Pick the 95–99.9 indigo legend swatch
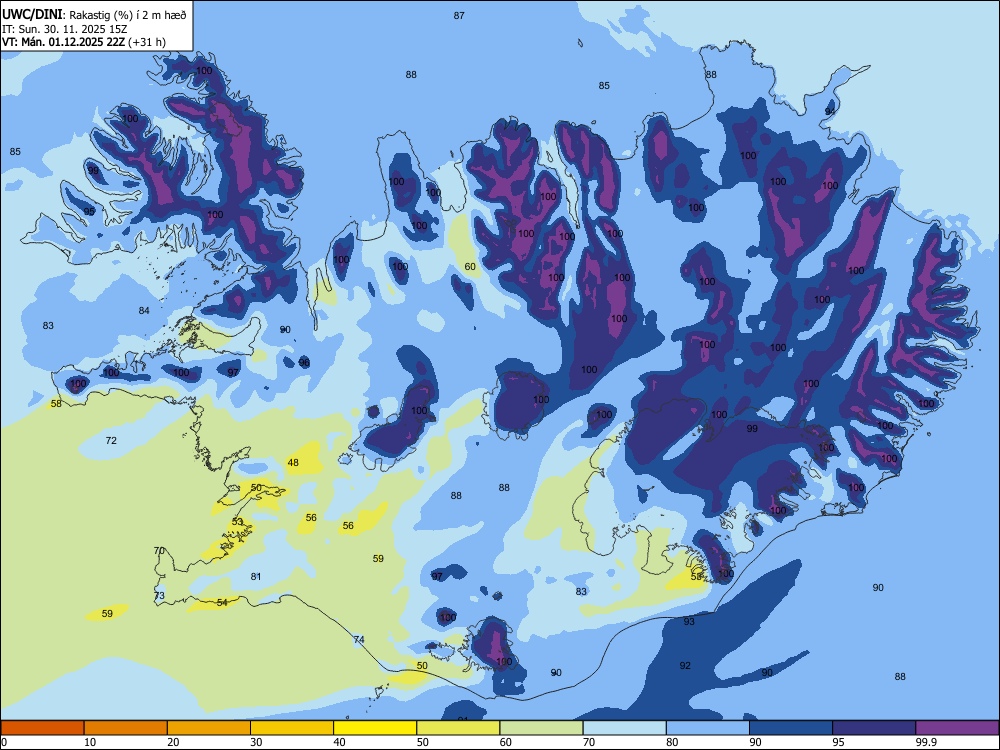The image size is (1000, 750). tap(874, 728)
